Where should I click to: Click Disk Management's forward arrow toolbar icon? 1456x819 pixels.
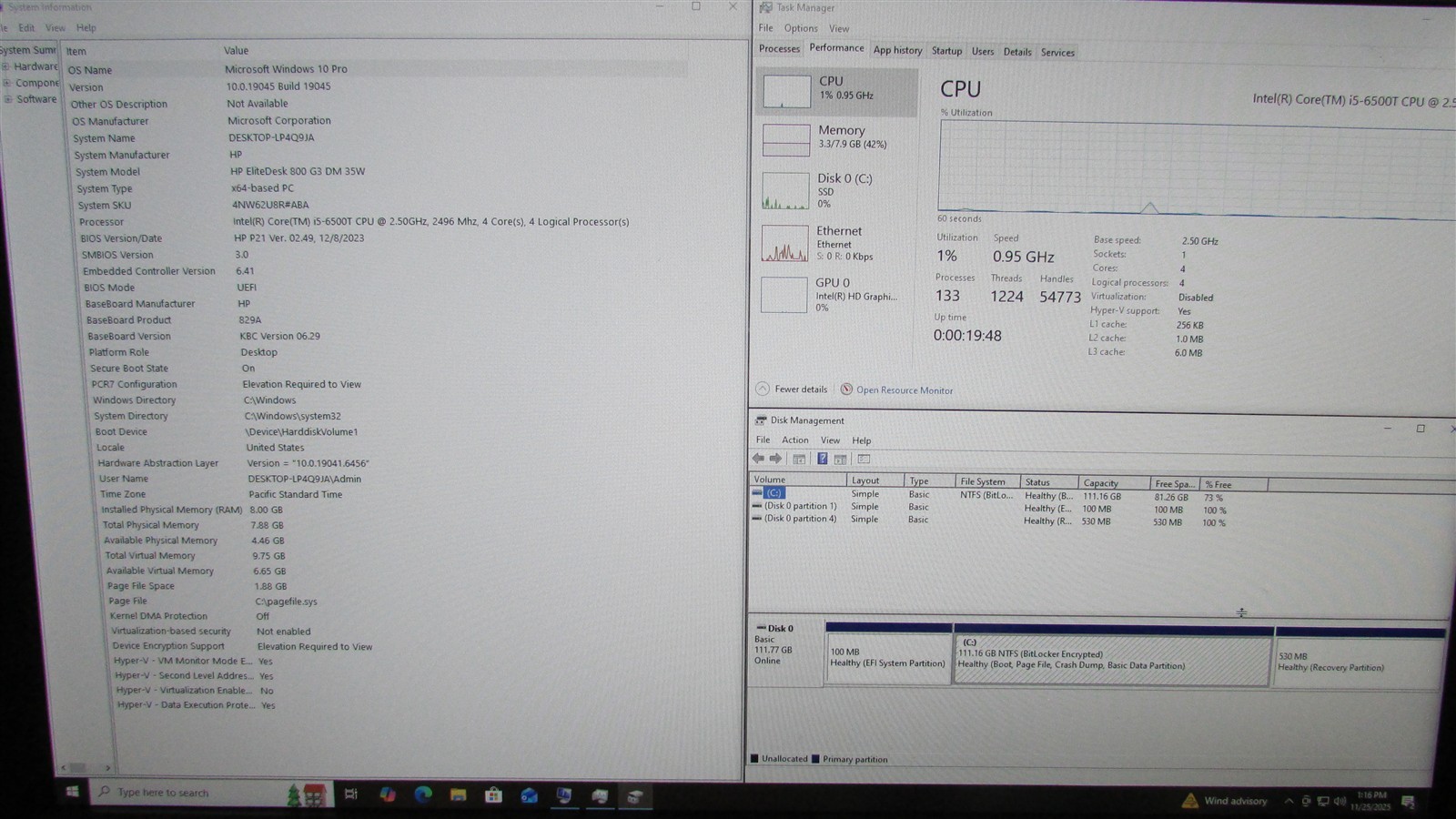pos(775,459)
